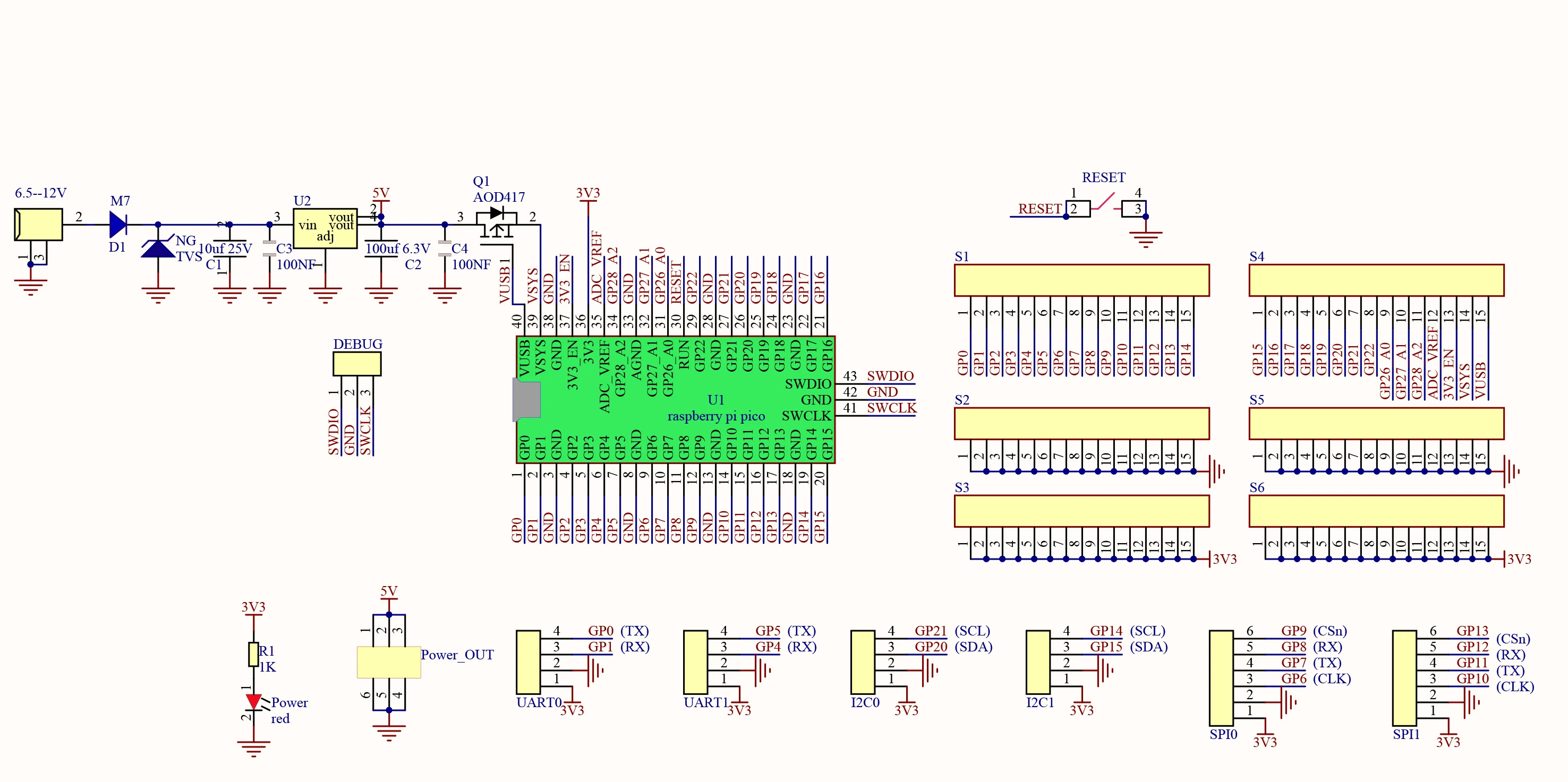Click the GP14 net label on I2C1
1568x782 pixels.
(1106, 631)
